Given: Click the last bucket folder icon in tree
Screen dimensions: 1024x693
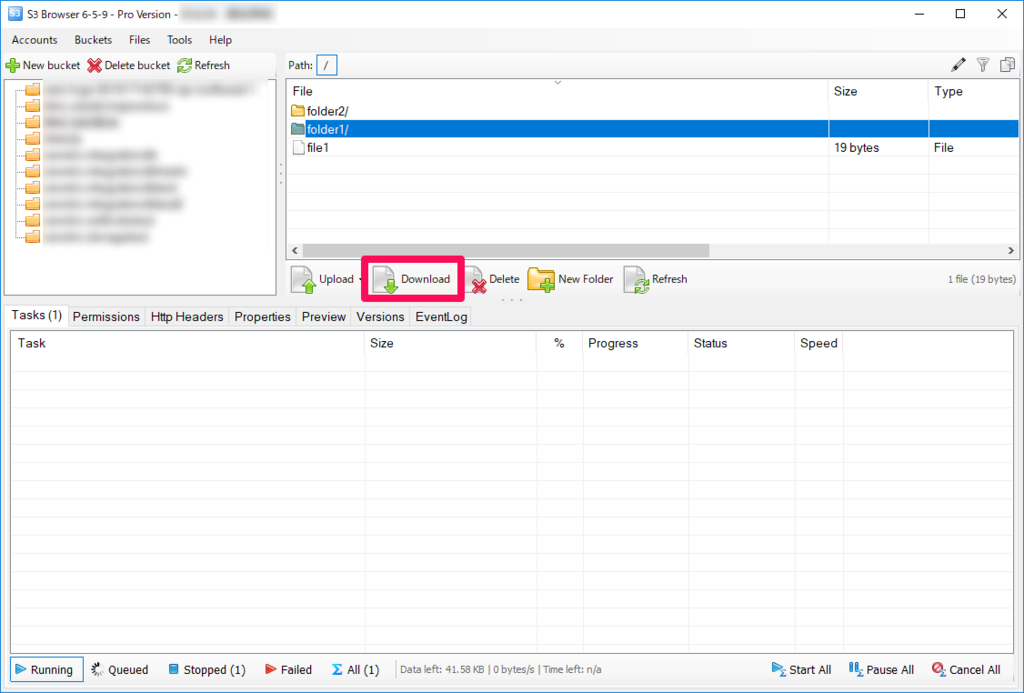Looking at the screenshot, I should pyautogui.click(x=33, y=236).
